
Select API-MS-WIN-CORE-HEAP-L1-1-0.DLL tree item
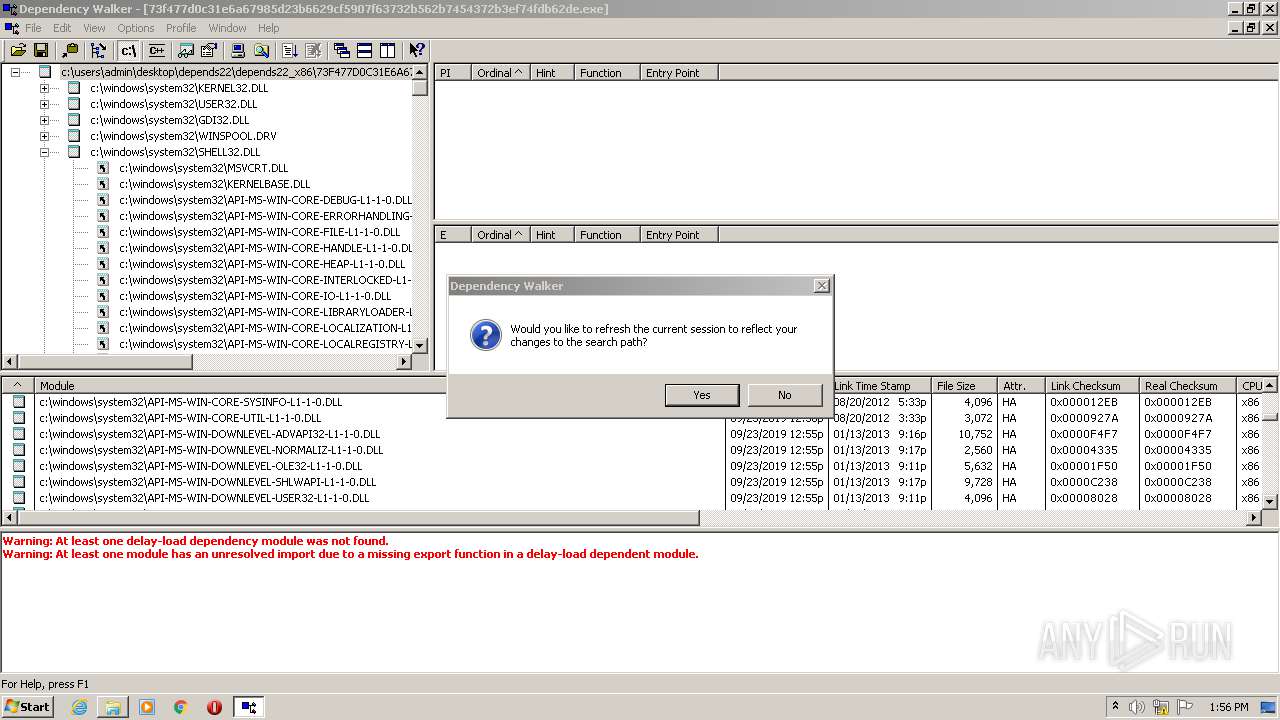(x=262, y=264)
